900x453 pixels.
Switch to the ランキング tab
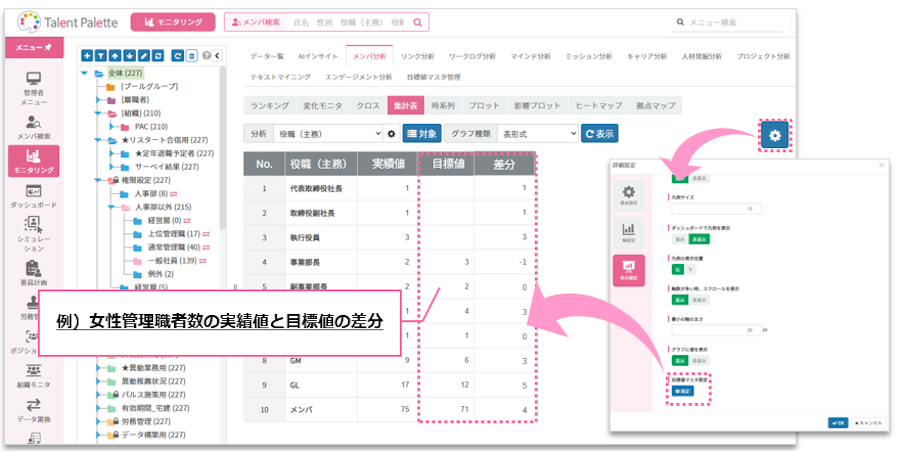click(270, 106)
